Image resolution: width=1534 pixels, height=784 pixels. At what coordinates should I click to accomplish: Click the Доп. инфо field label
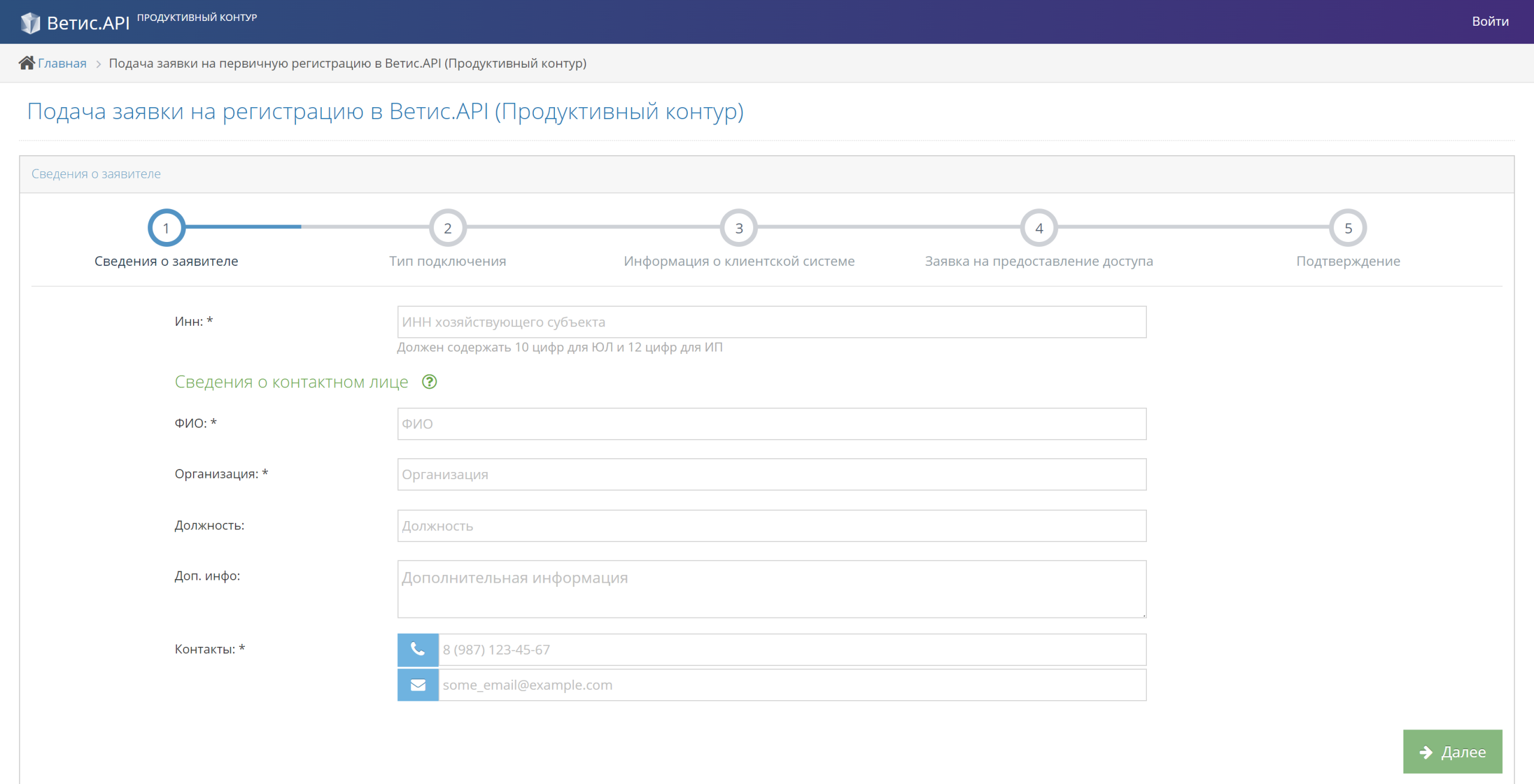(207, 576)
